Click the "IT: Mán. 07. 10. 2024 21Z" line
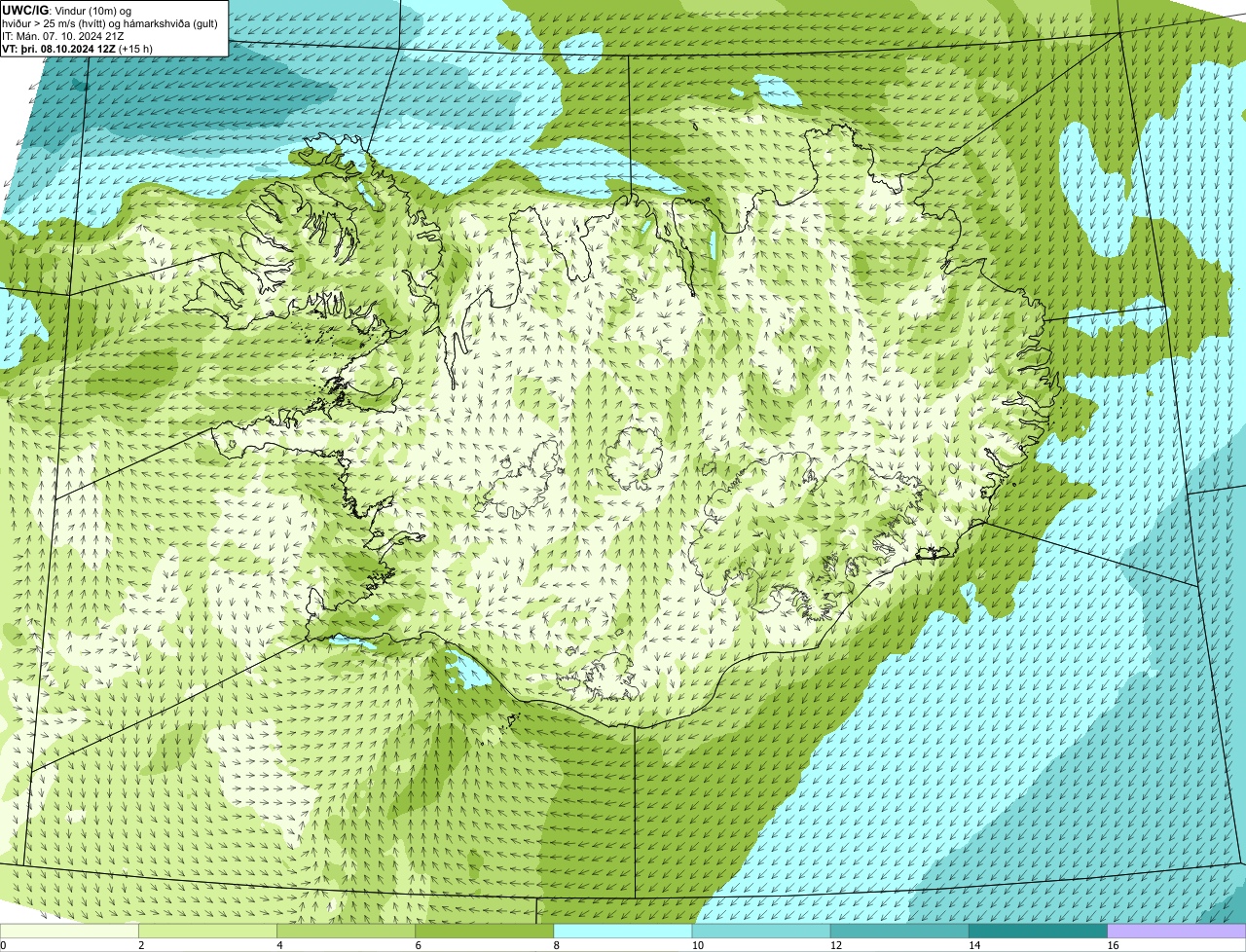This screenshot has height=952, width=1246. click(63, 36)
